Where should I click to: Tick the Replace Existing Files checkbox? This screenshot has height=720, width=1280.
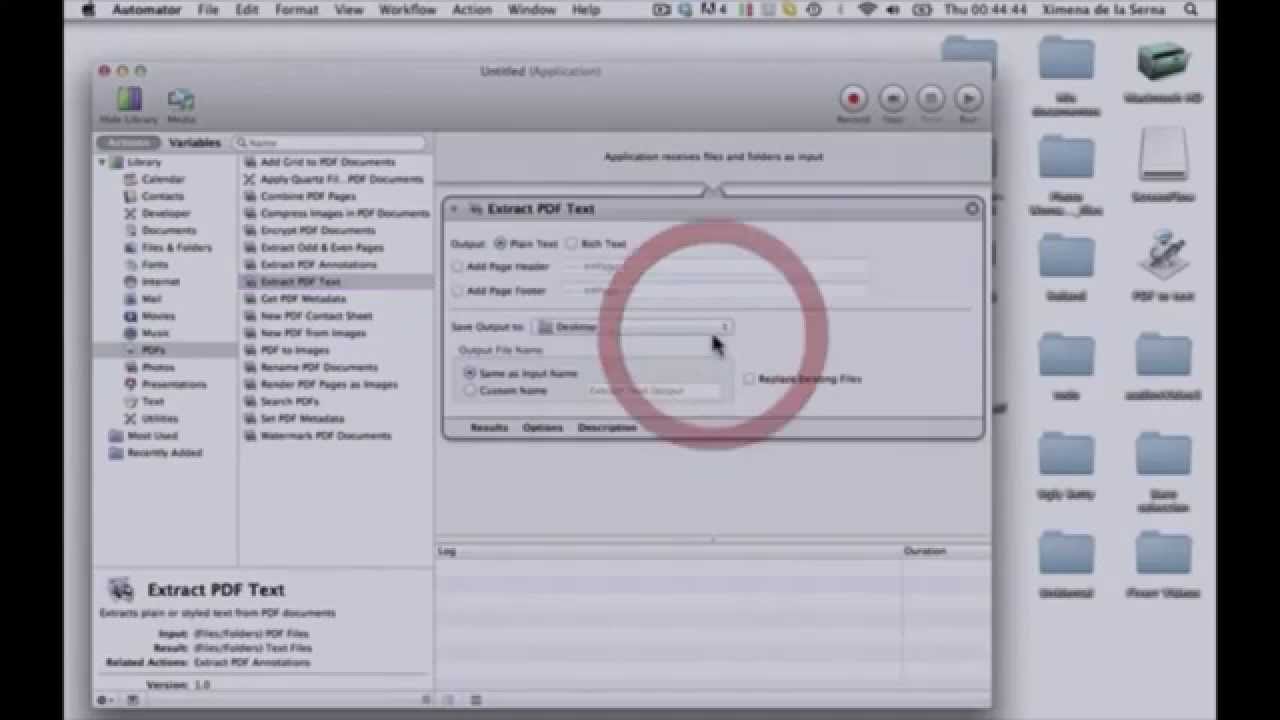tap(749, 379)
